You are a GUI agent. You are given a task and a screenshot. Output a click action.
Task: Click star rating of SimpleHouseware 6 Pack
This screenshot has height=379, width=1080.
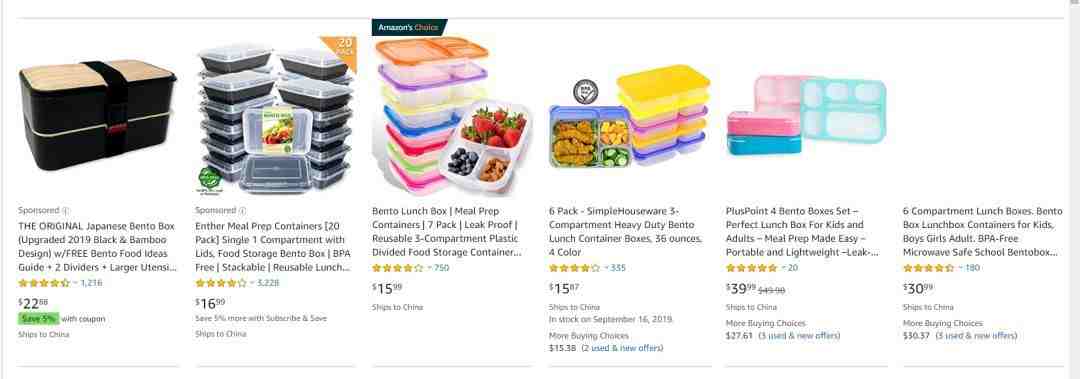click(574, 268)
